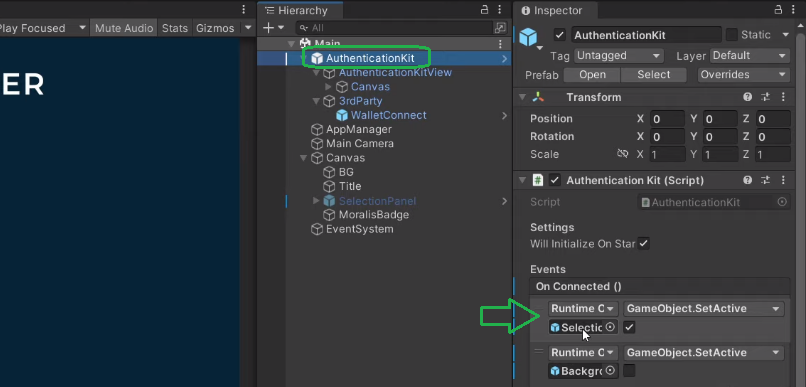This screenshot has height=387, width=806.
Task: Open the Main scene options menu
Action: click(501, 45)
